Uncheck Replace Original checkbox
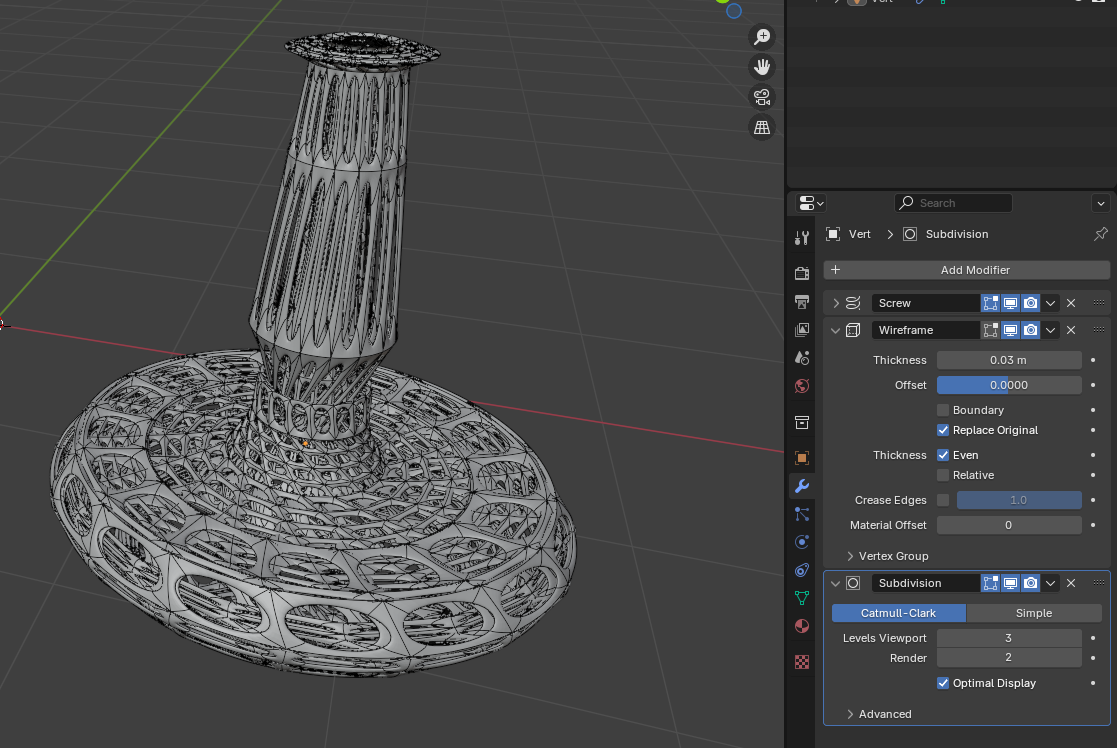The height and width of the screenshot is (748, 1117). click(943, 430)
